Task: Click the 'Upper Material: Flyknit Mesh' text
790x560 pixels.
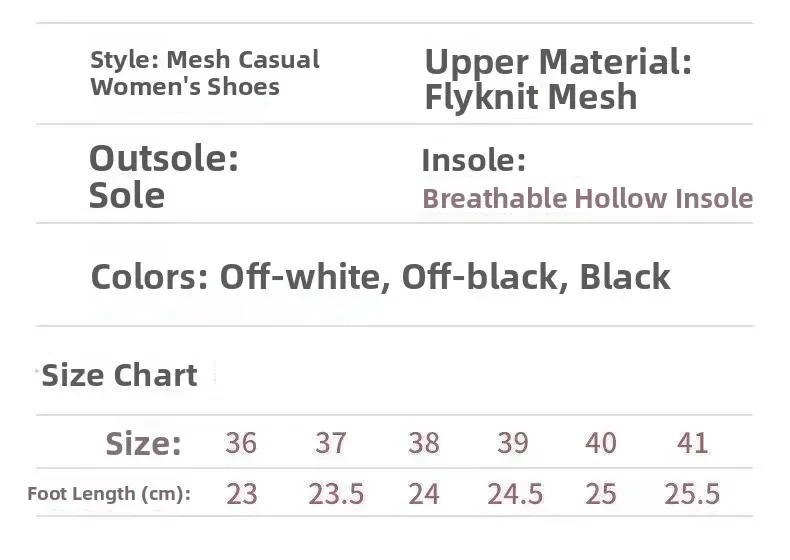Action: click(557, 79)
